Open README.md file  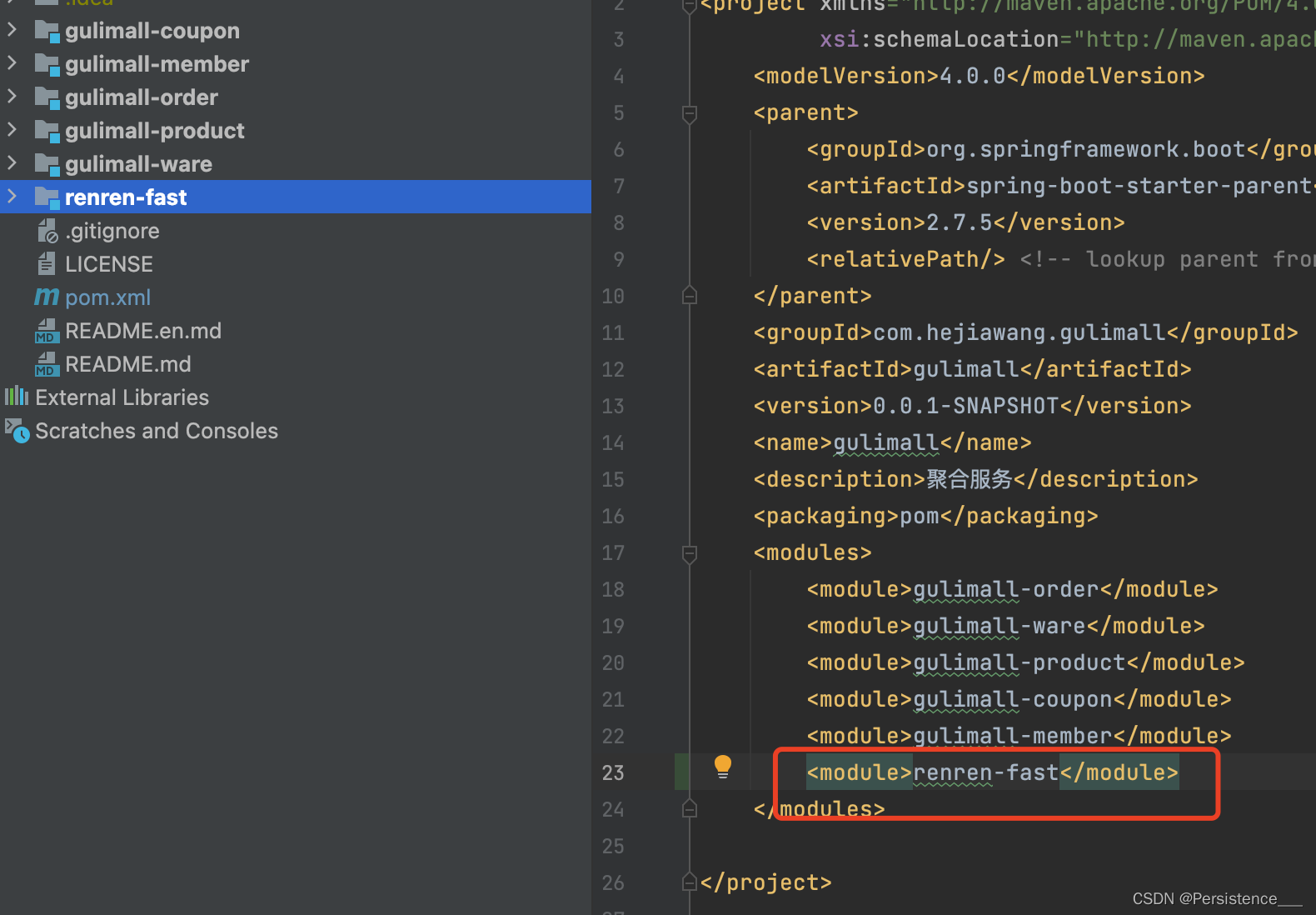[128, 364]
